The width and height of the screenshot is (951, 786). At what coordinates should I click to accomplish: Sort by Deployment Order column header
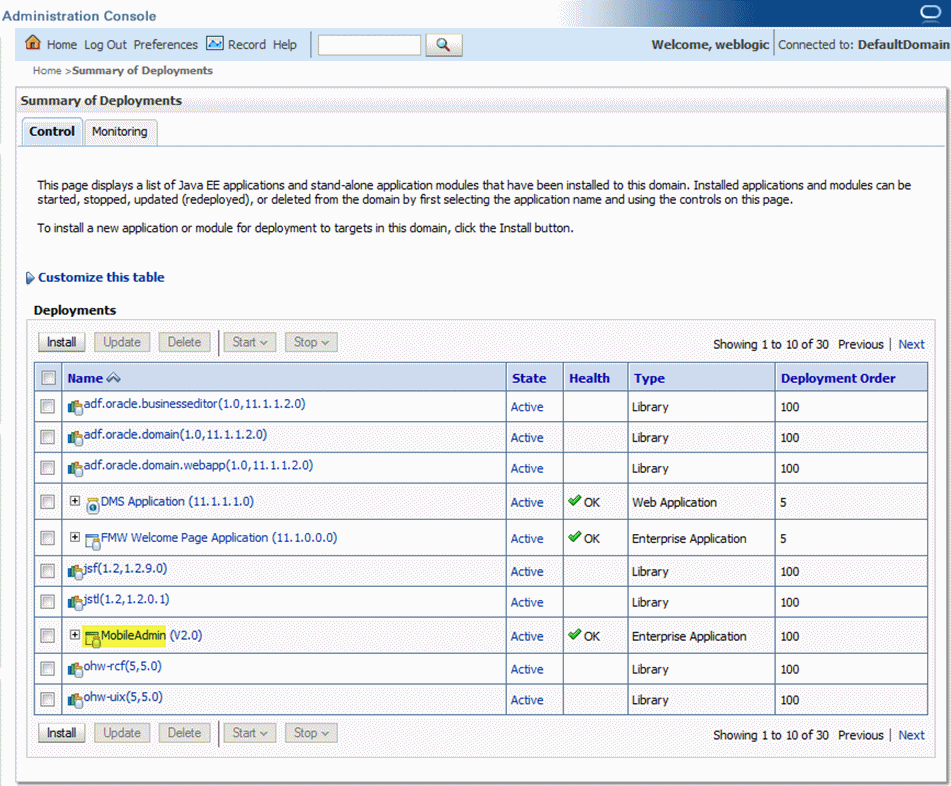(838, 378)
